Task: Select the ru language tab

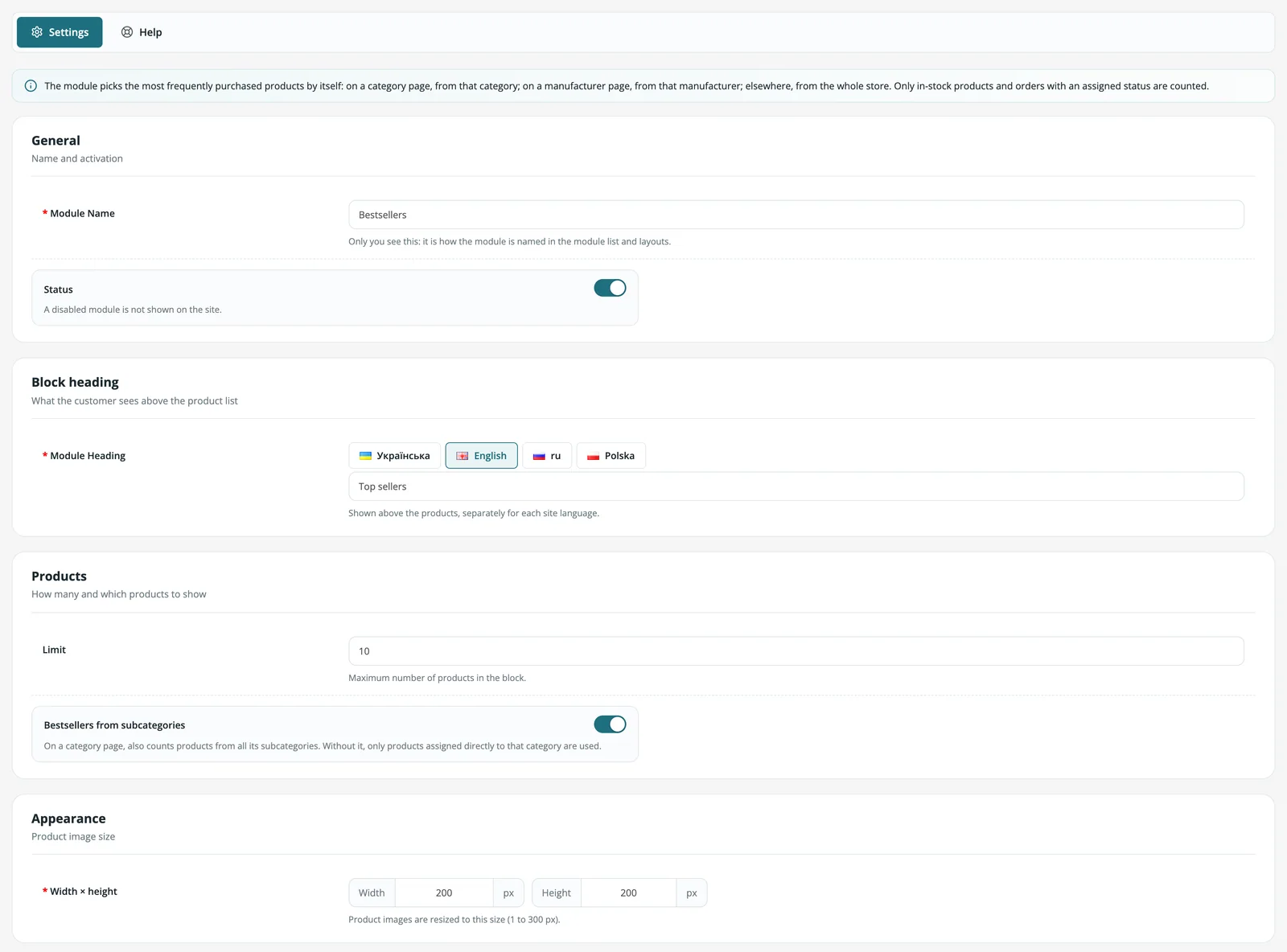Action: (x=547, y=456)
